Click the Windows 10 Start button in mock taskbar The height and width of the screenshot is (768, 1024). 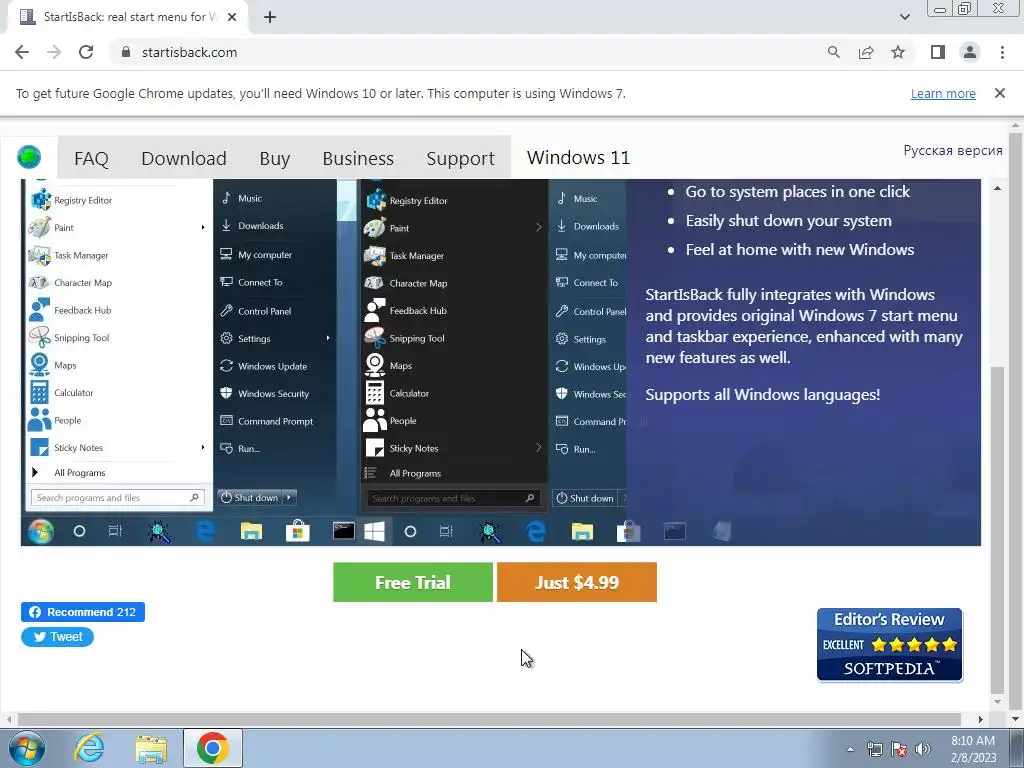click(x=374, y=532)
